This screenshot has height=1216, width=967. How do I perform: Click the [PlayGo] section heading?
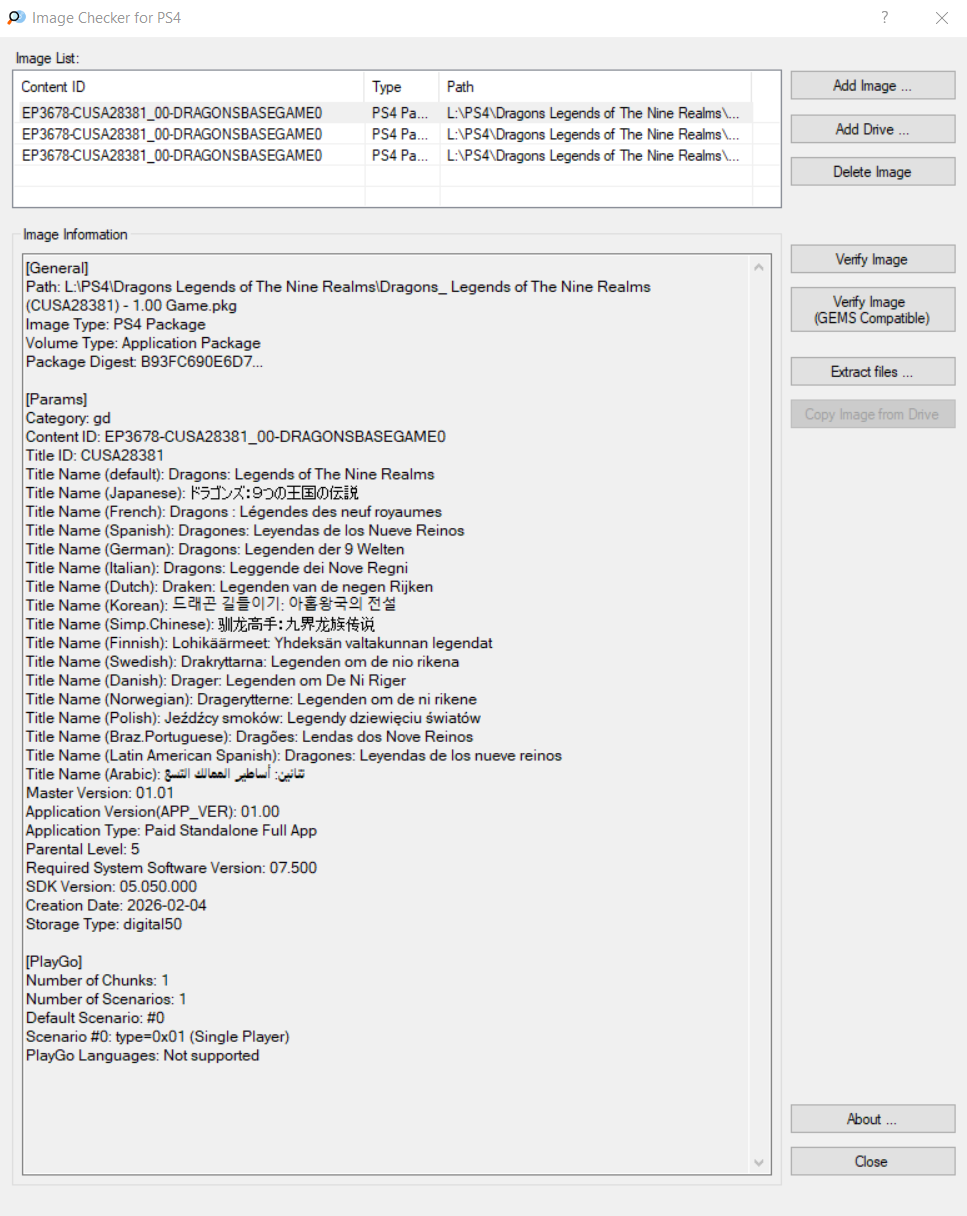point(54,962)
